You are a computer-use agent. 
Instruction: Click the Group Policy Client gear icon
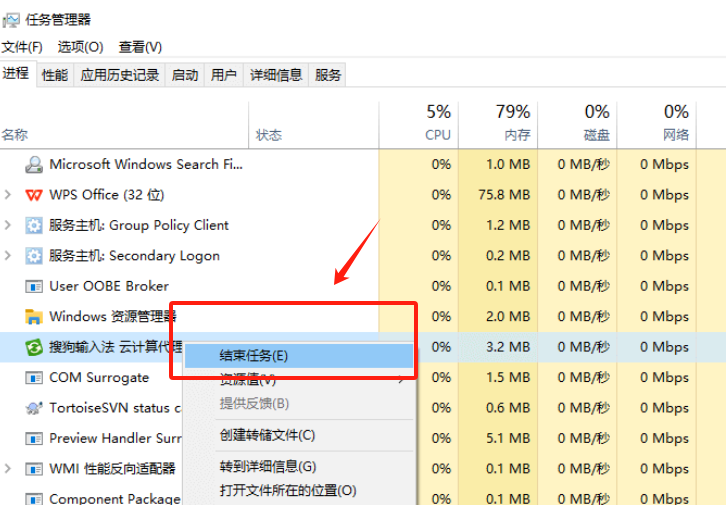point(34,226)
